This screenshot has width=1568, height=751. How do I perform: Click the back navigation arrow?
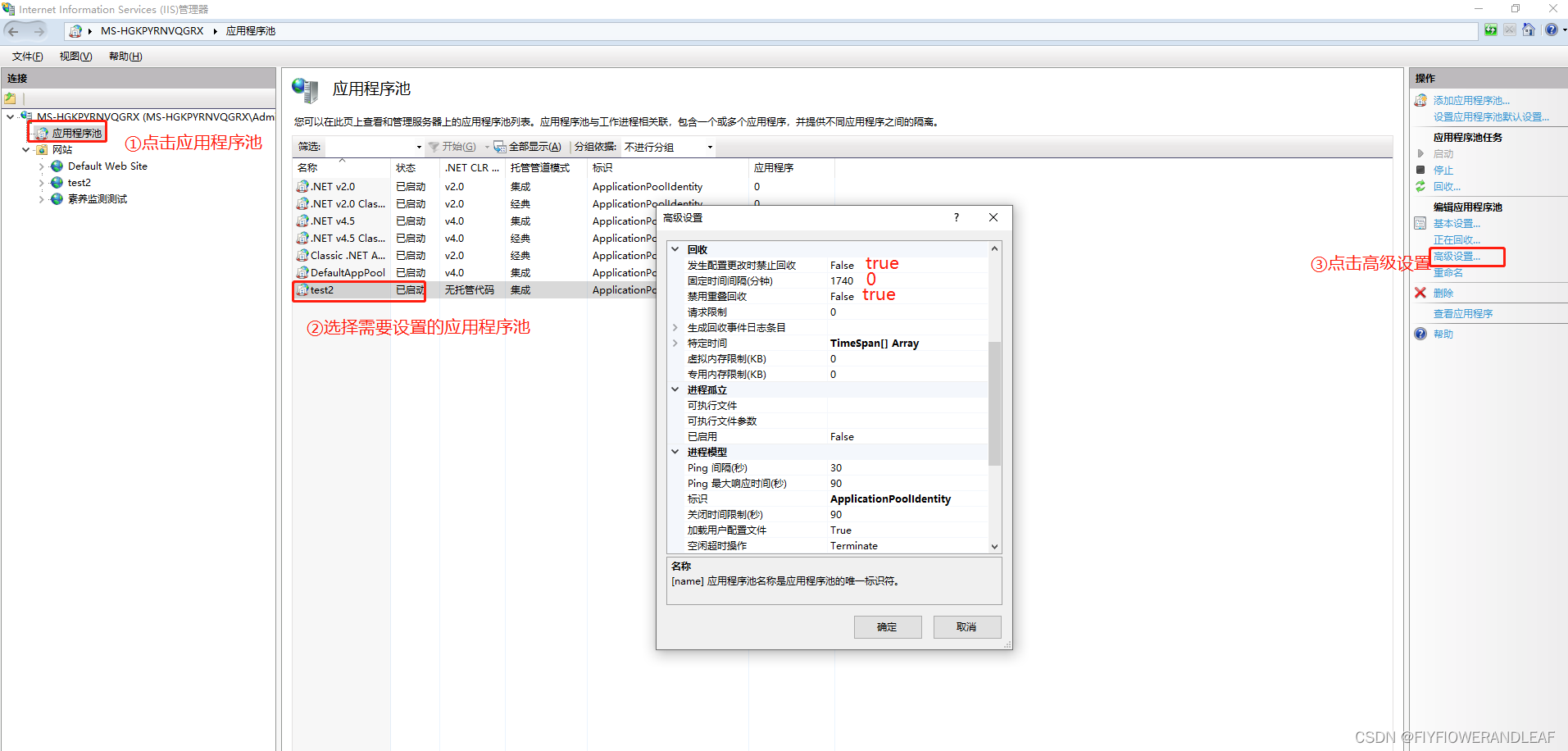point(13,31)
